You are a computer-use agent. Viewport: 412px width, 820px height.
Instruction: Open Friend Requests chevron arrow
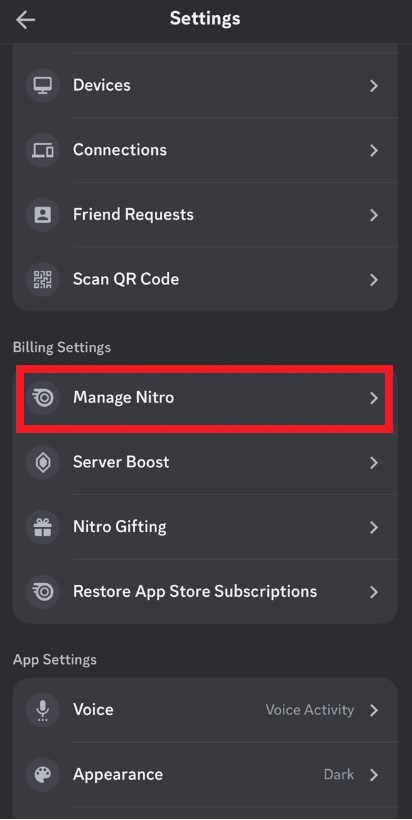click(x=374, y=215)
